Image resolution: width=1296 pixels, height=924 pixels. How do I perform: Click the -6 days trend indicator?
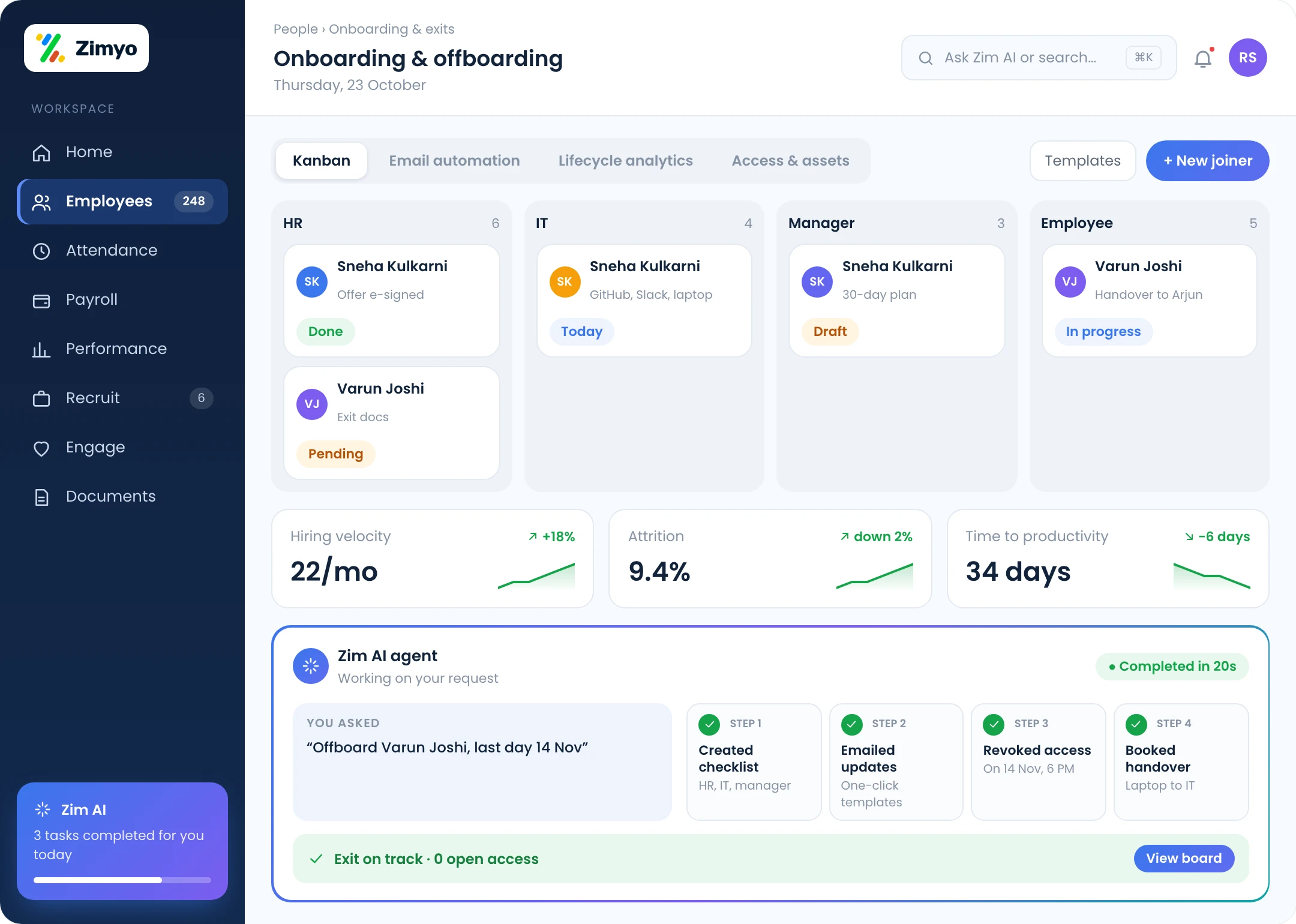pos(1217,536)
